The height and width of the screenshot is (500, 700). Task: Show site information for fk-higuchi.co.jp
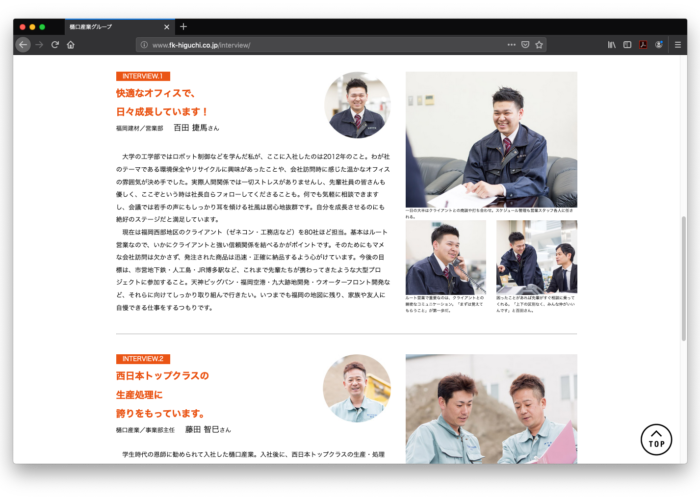click(x=144, y=45)
